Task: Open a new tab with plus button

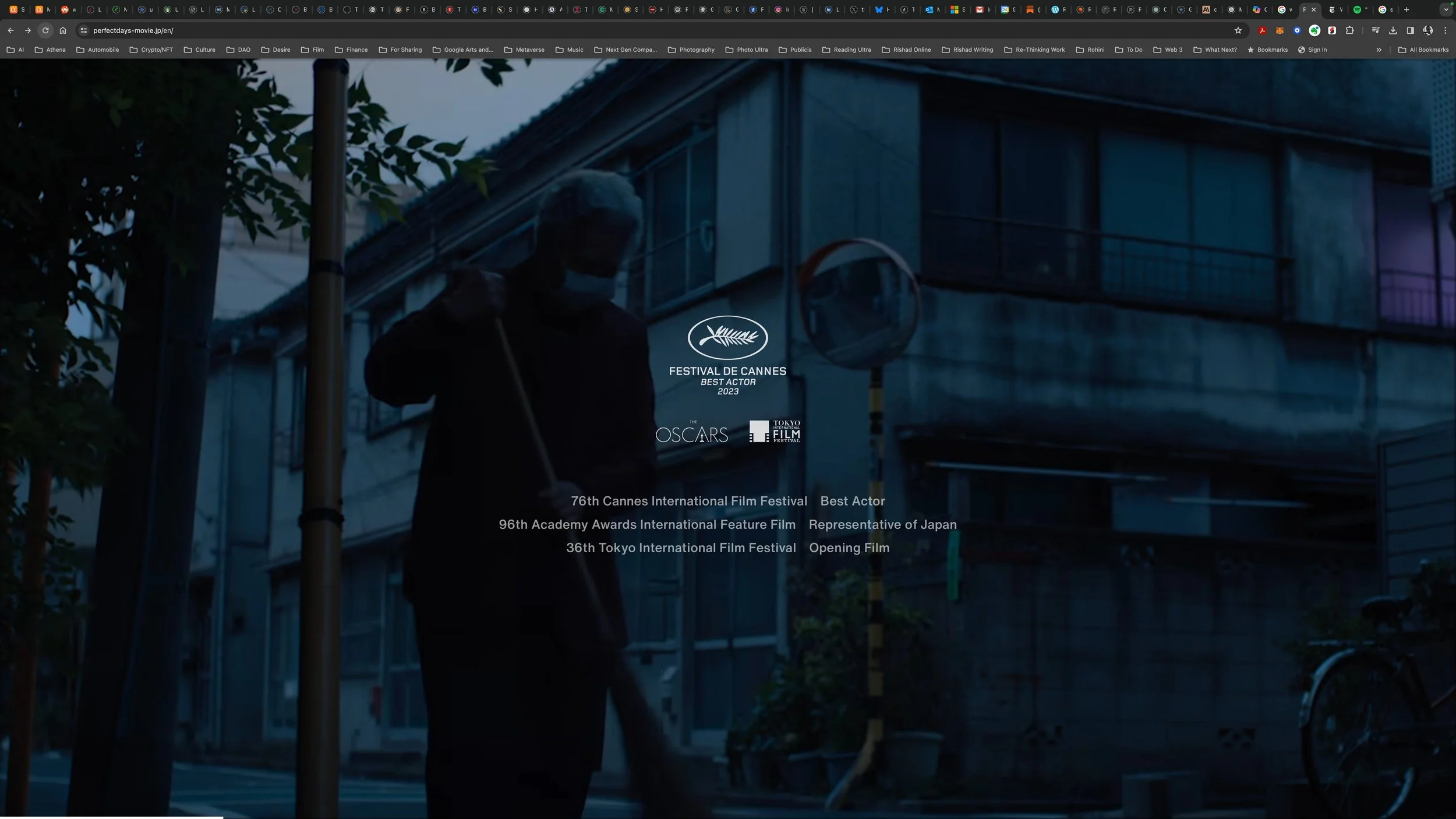Action: 1406,9
